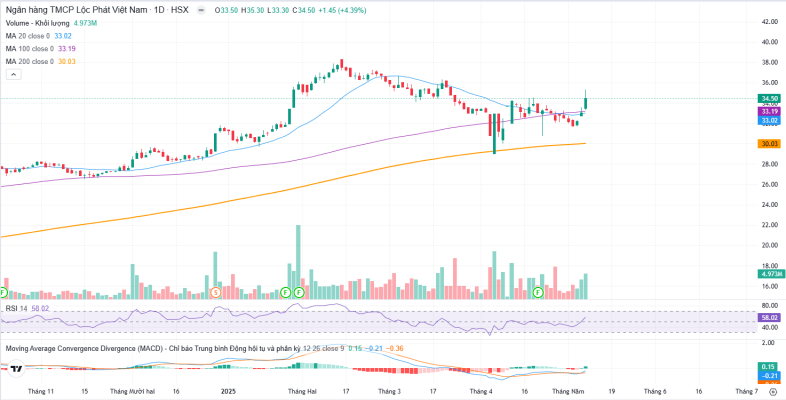Click the F marker near Tháng Năm
This screenshot has width=786, height=400.
[538, 292]
